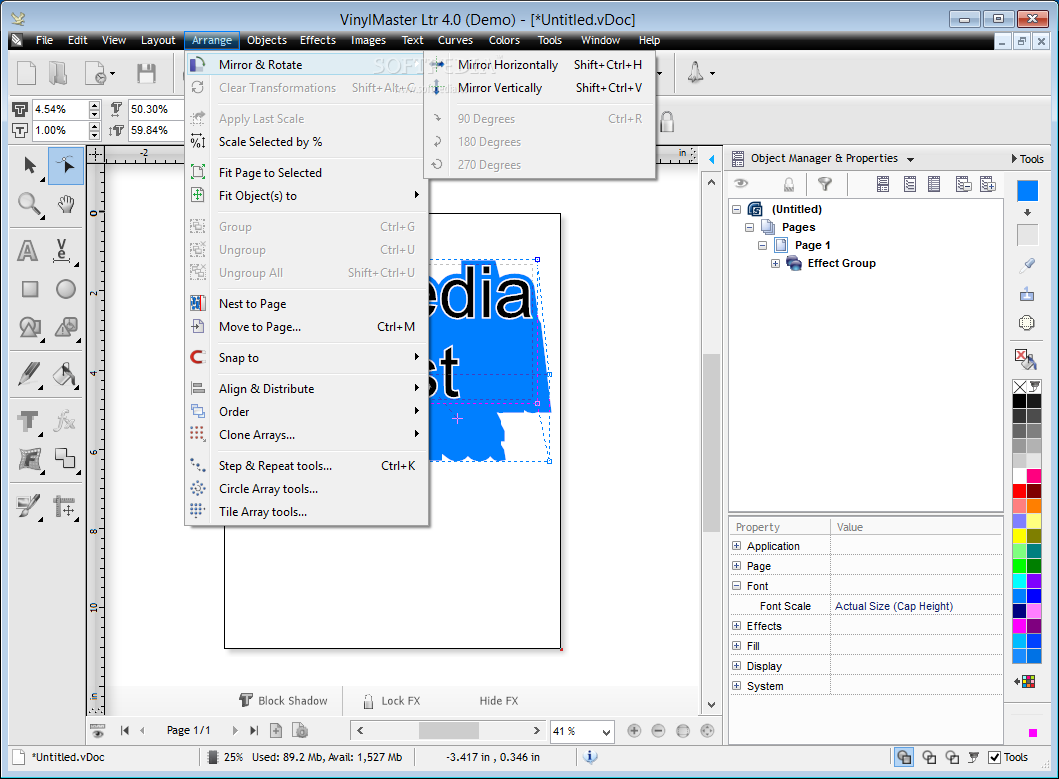The width and height of the screenshot is (1059, 779).
Task: Open the Effects menu
Action: (x=318, y=41)
